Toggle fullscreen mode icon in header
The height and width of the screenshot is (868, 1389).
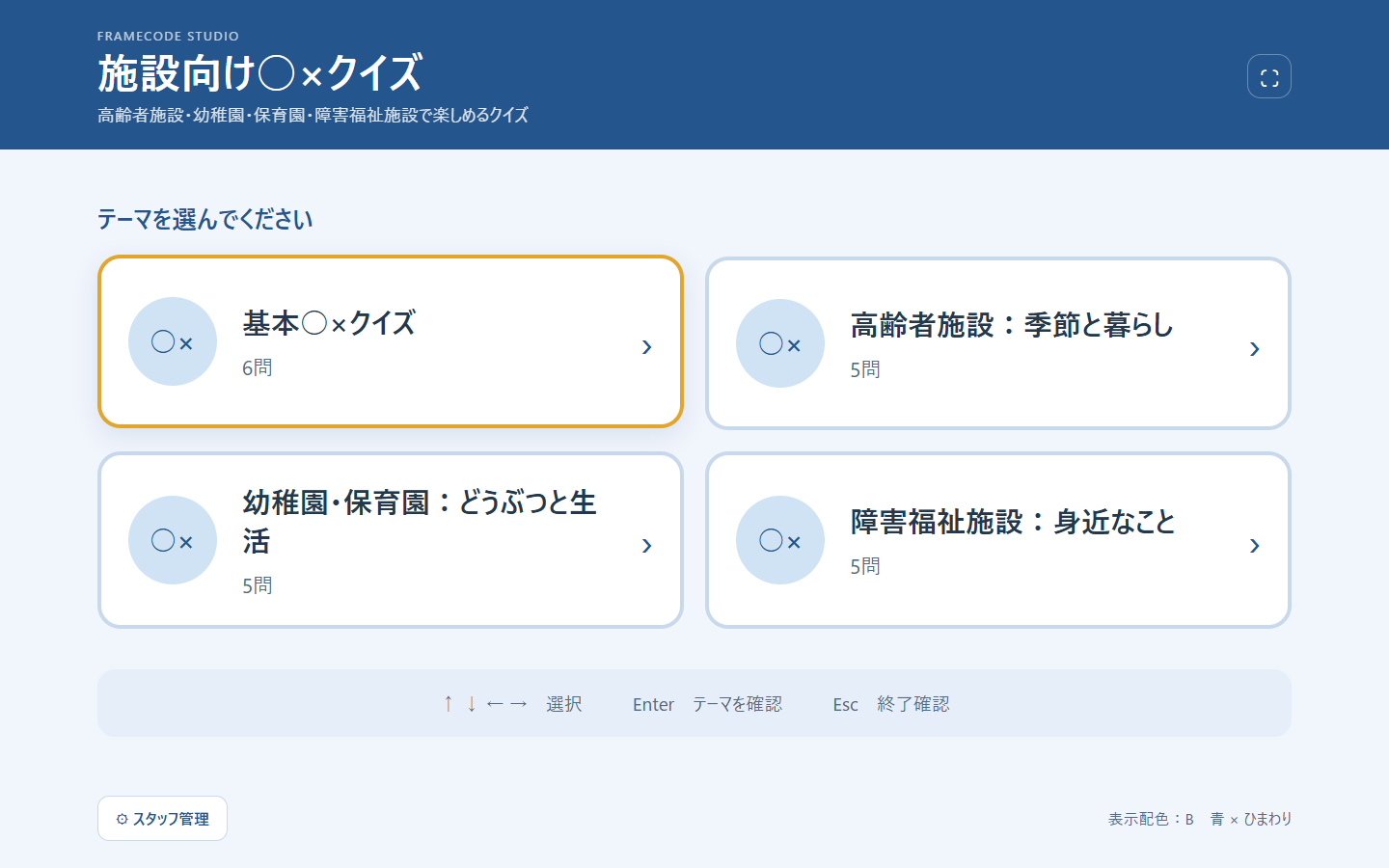(1269, 76)
